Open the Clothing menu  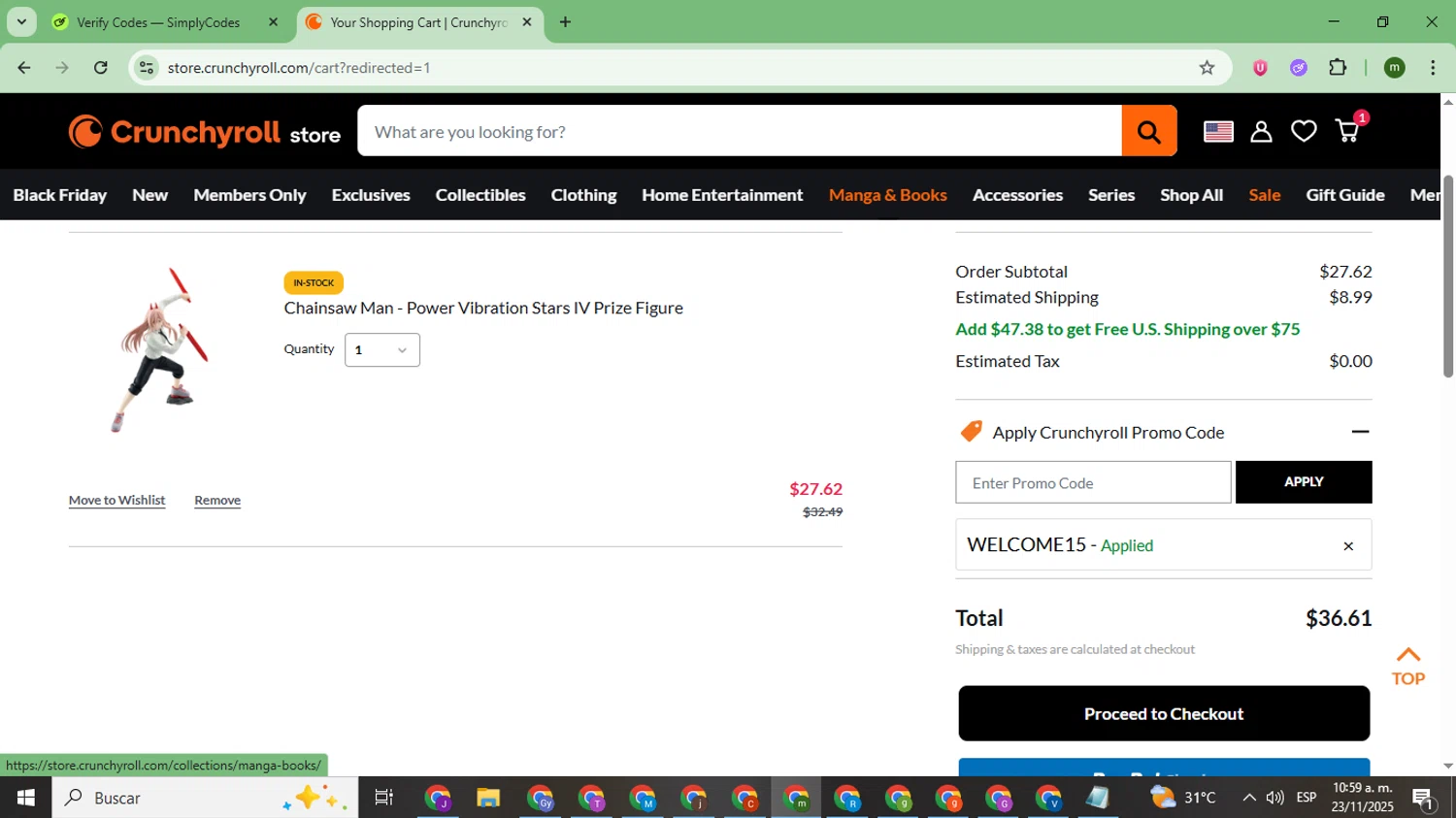[x=583, y=195]
